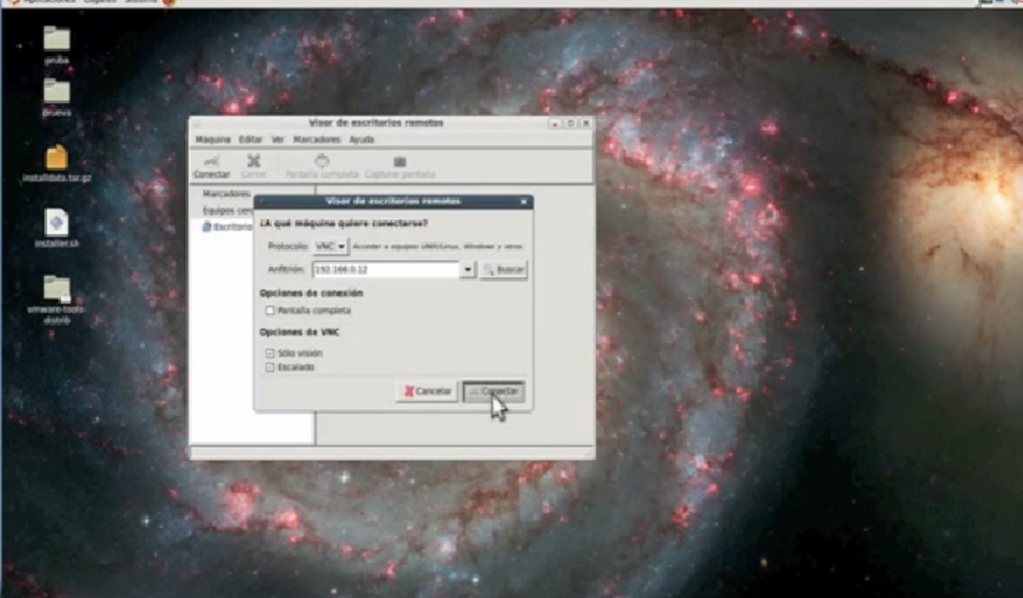The width and height of the screenshot is (1023, 598).
Task: Open the Ayuda menu
Action: pos(361,140)
